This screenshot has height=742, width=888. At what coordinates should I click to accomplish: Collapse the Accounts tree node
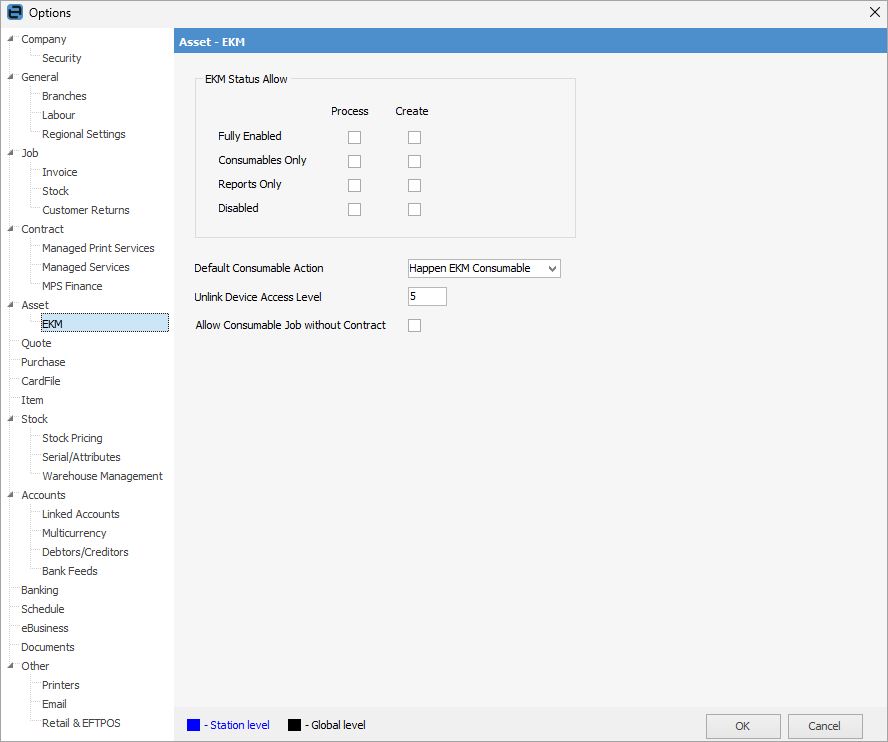[x=11, y=496]
